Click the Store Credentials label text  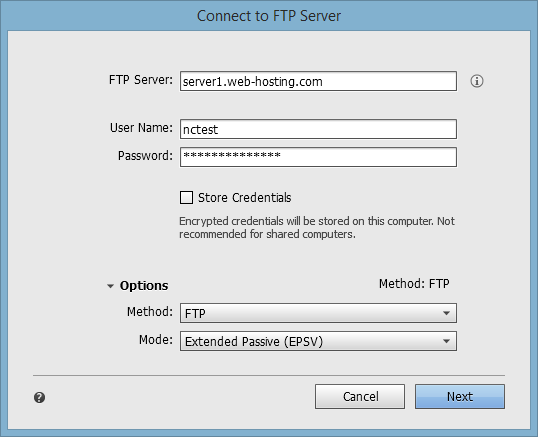pos(245,198)
